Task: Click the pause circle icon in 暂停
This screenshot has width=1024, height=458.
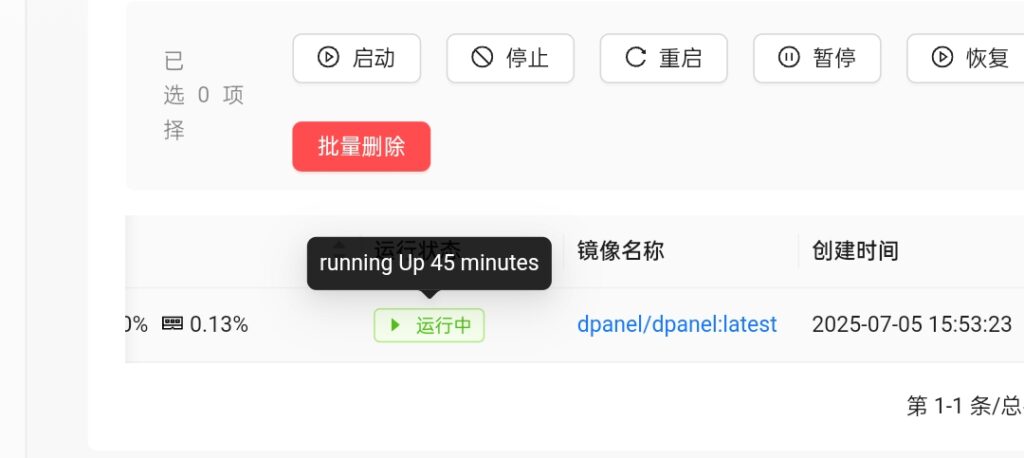Action: 789,57
